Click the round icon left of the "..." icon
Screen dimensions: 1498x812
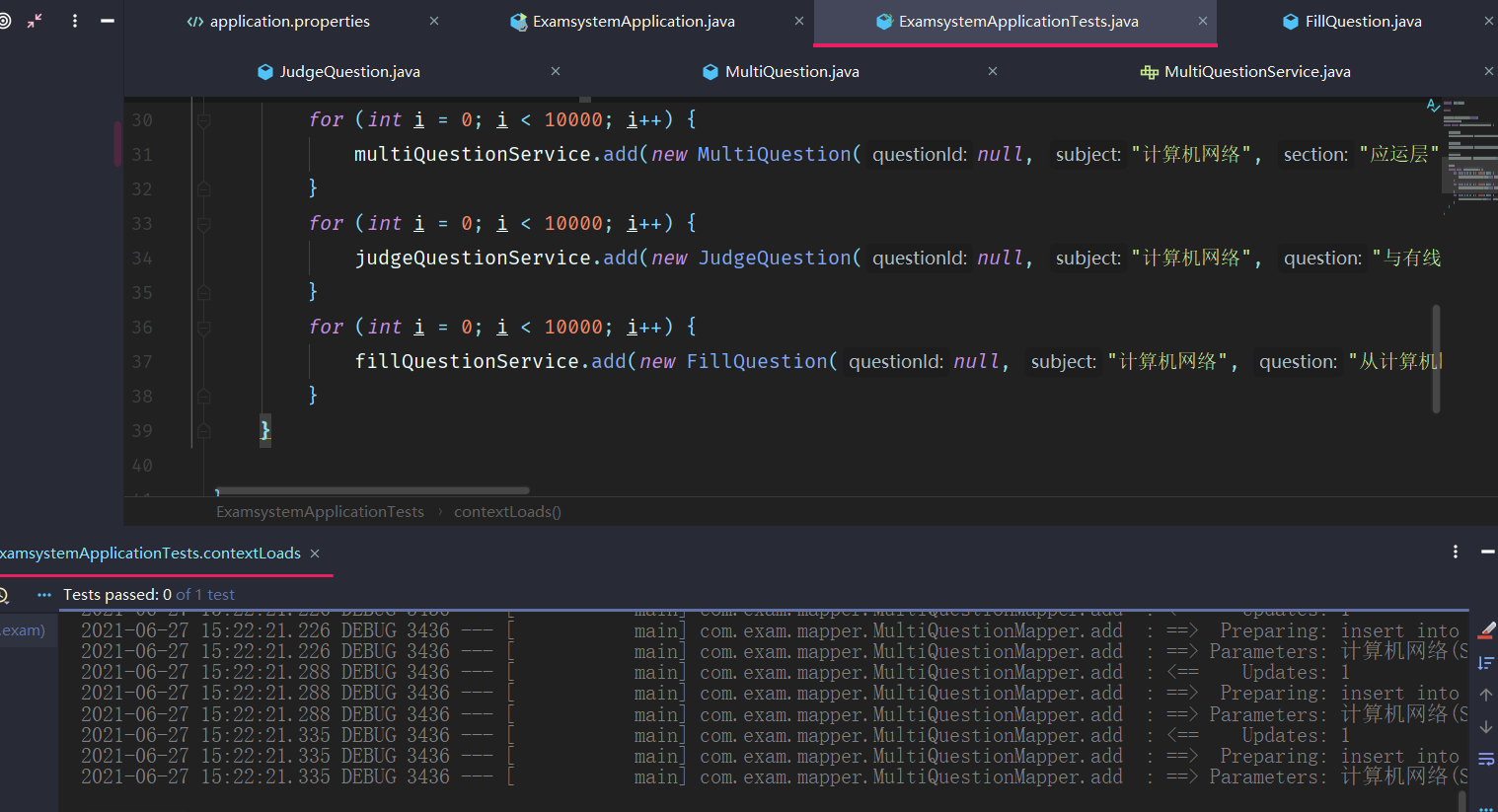click(x=4, y=595)
